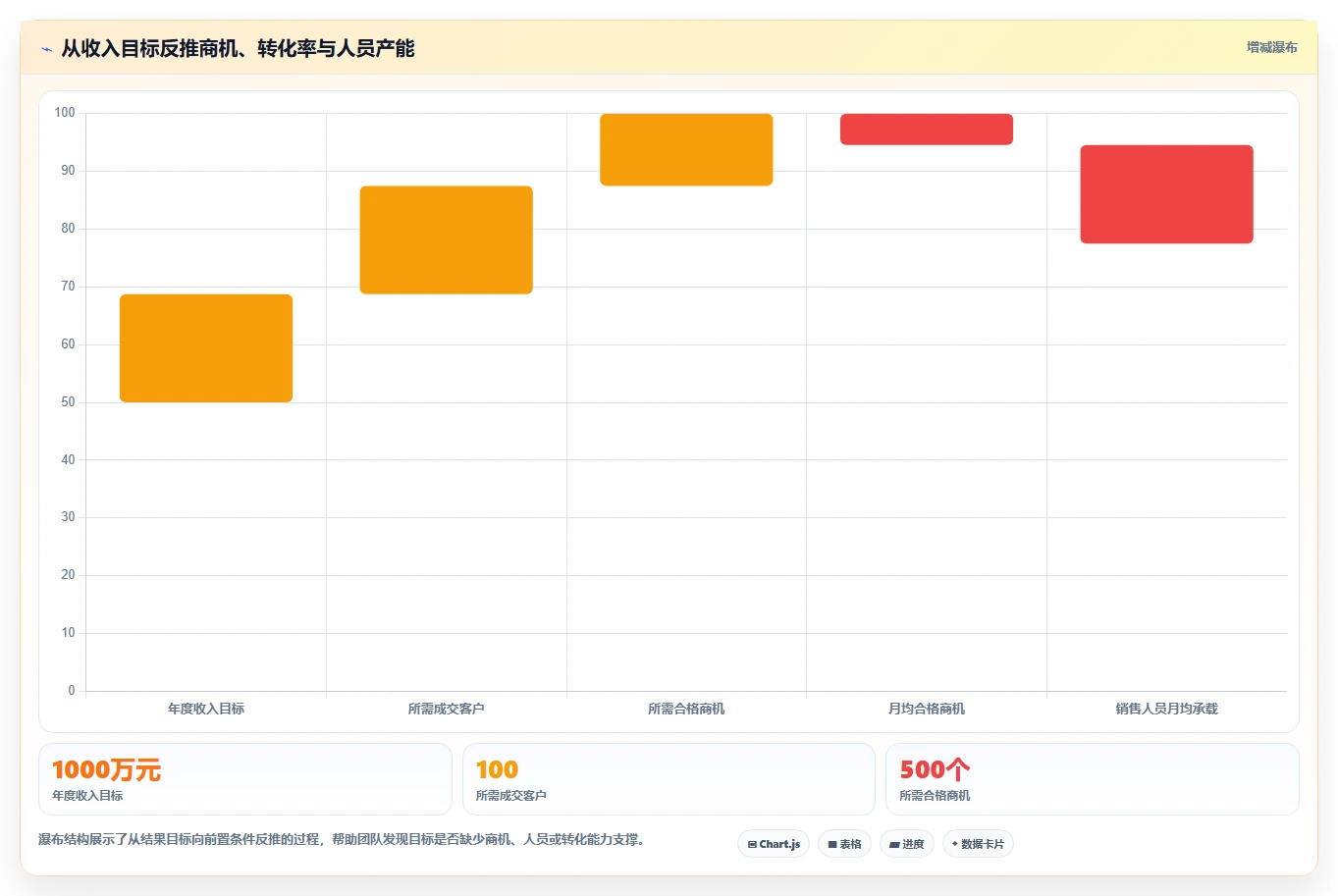Click the y-axis tick label 50
Viewport: 1338px width, 896px height.
pos(68,402)
